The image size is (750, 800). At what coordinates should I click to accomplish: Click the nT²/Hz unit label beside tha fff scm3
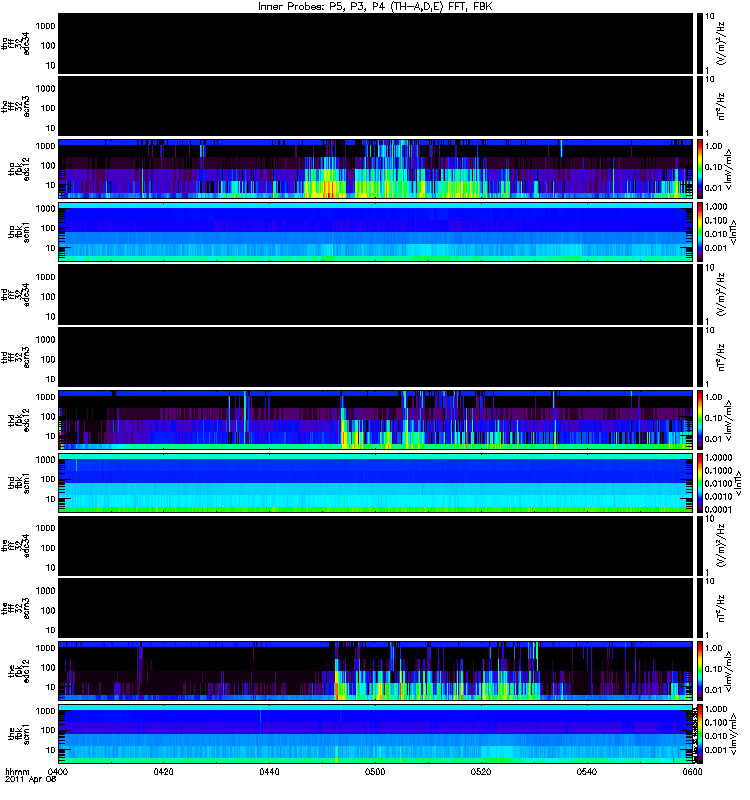[x=721, y=107]
